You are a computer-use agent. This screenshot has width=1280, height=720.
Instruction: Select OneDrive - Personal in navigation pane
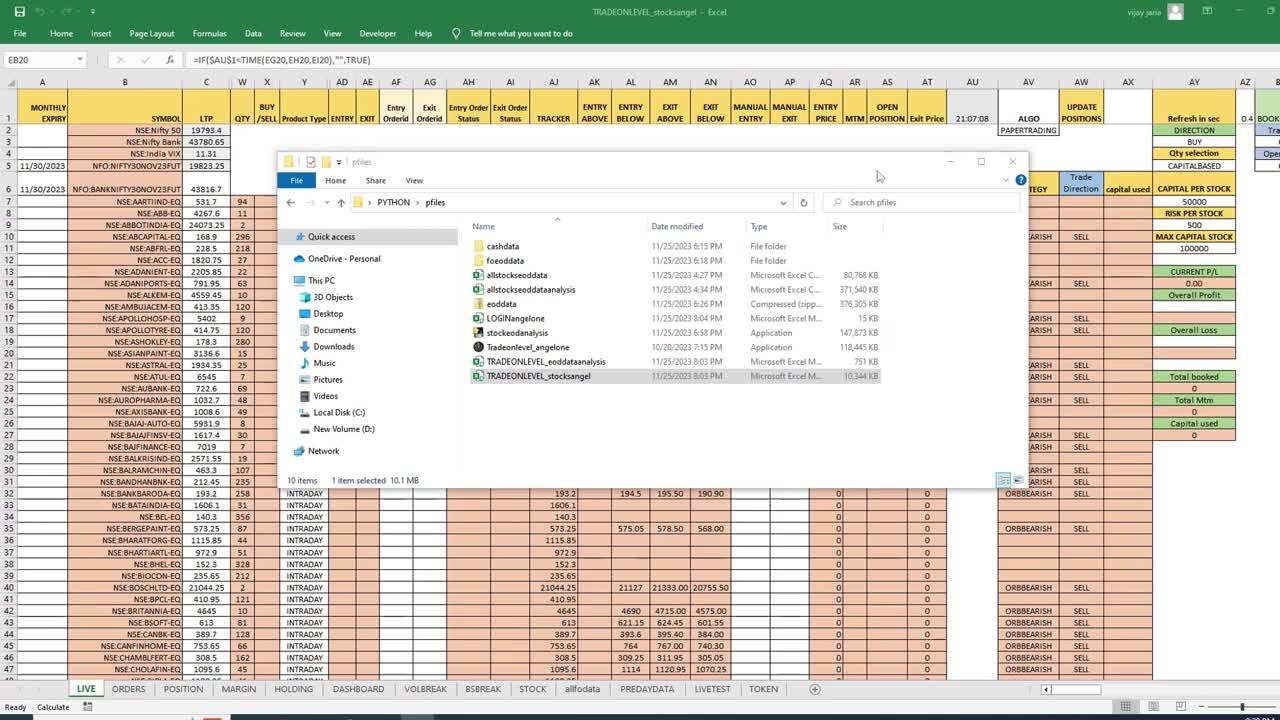pos(343,259)
